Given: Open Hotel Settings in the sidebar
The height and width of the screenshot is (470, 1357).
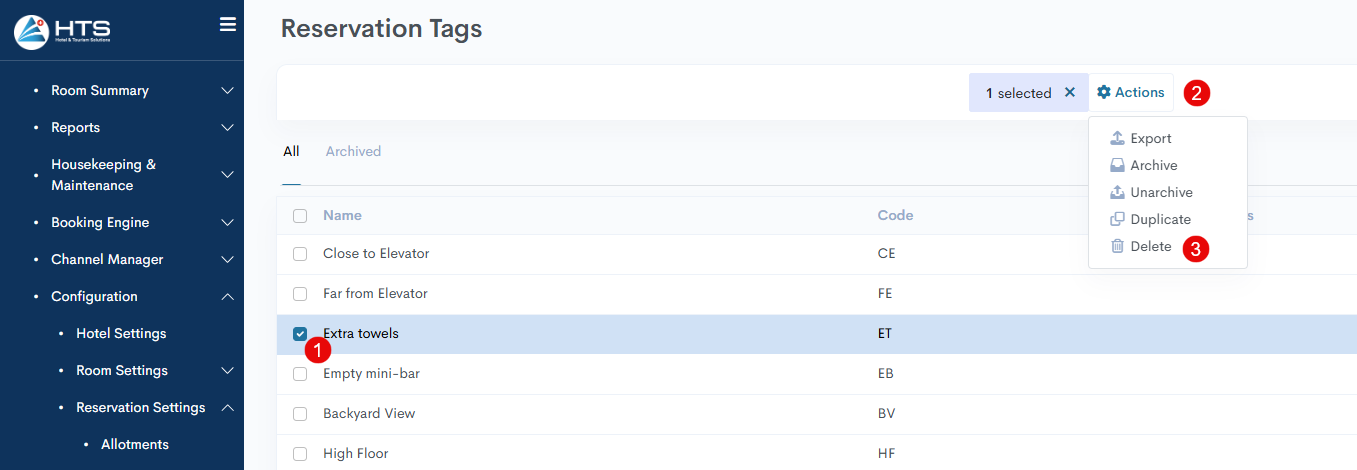Looking at the screenshot, I should pyautogui.click(x=121, y=333).
